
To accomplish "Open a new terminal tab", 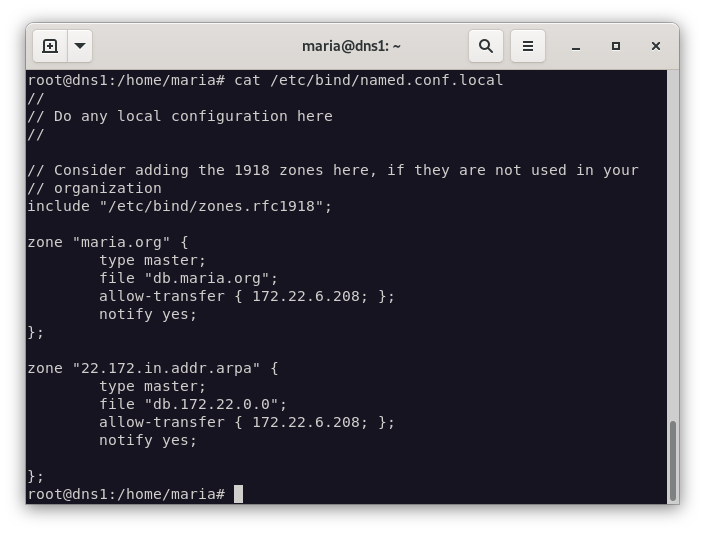I will tap(50, 46).
